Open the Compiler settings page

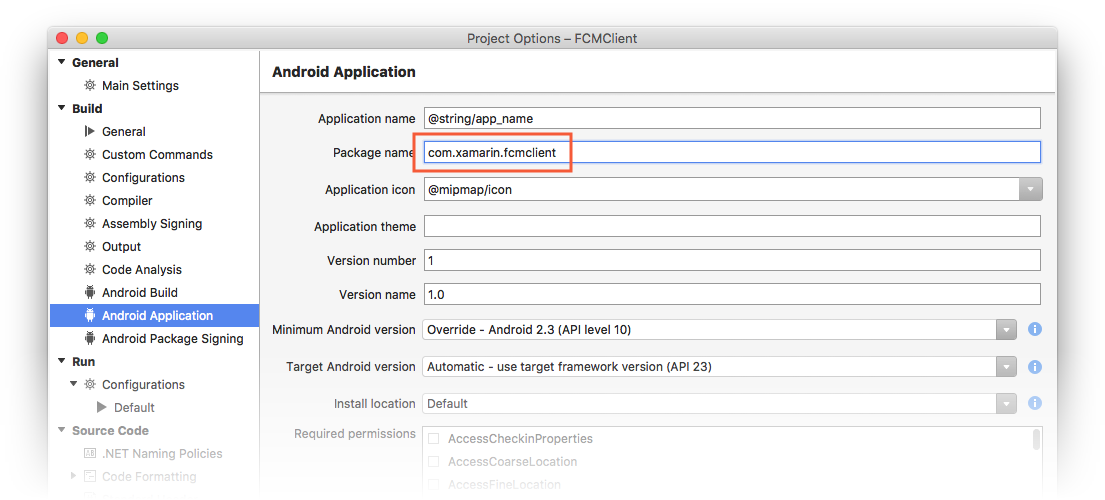127,201
